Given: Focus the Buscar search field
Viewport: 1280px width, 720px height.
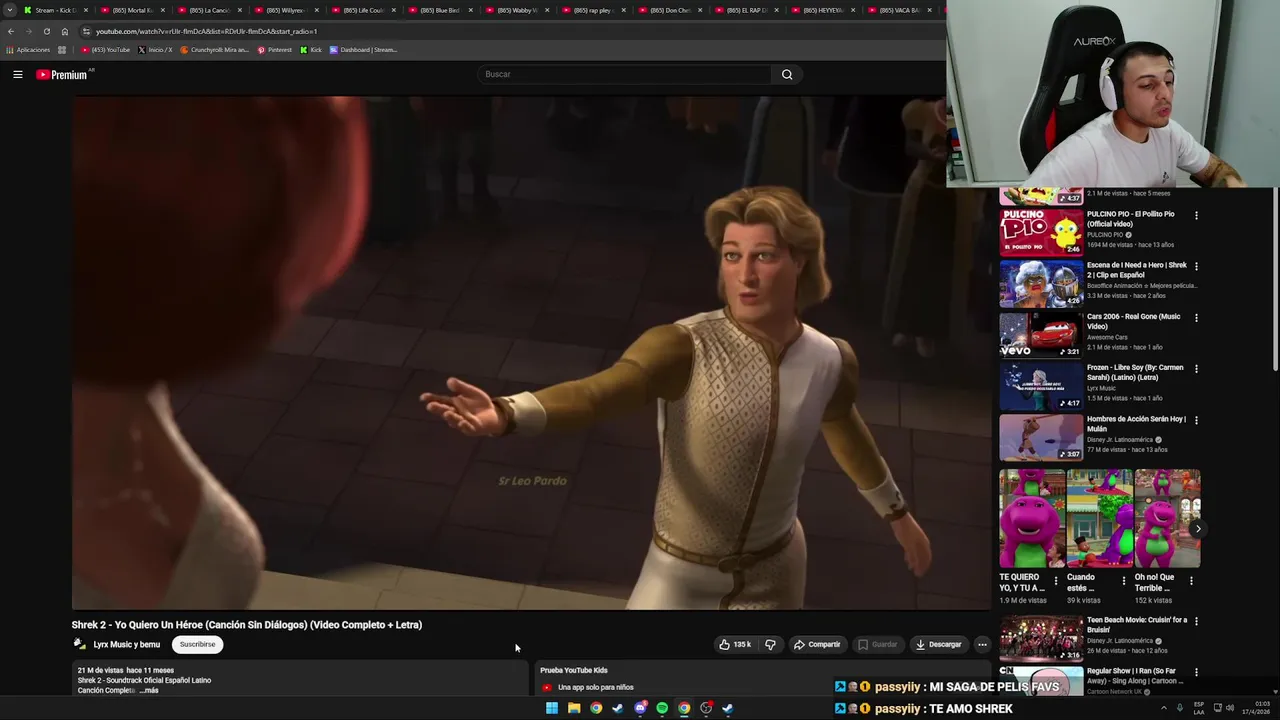Looking at the screenshot, I should [625, 74].
